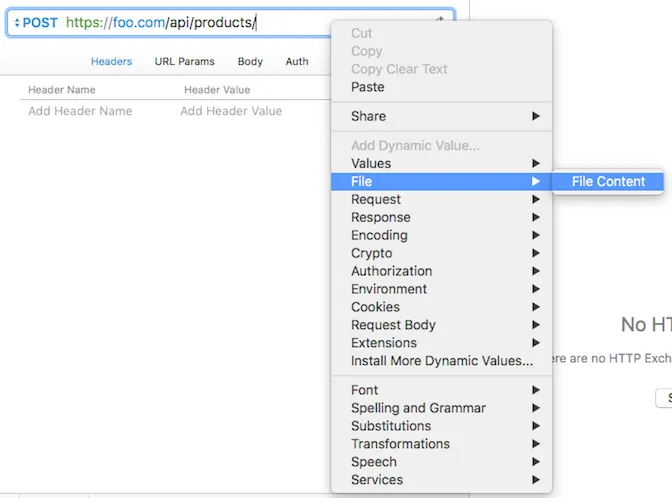Select File Content in the submenu
The height and width of the screenshot is (498, 672).
pos(608,181)
